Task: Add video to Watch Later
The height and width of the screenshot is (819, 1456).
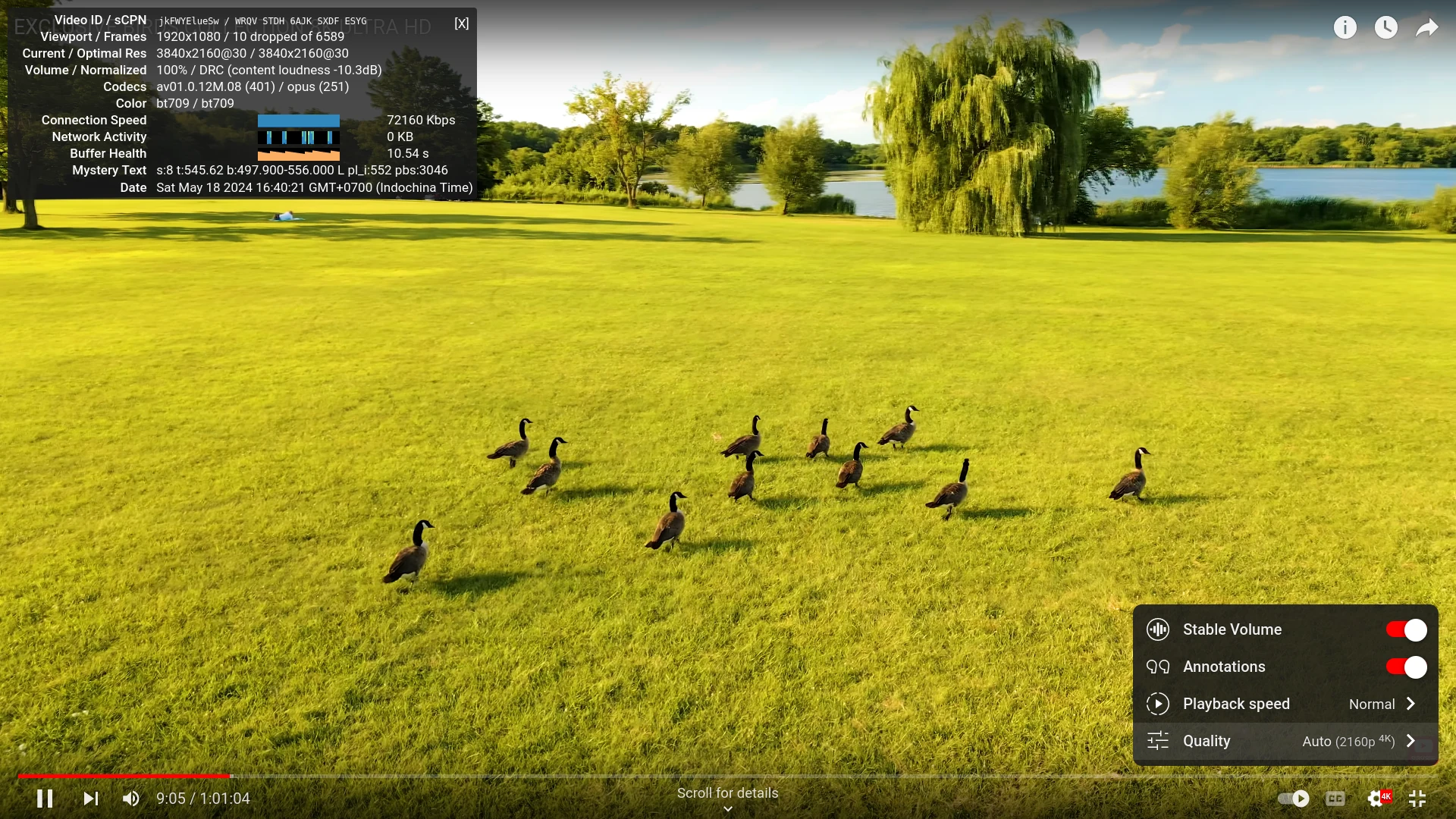Action: pos(1386,28)
